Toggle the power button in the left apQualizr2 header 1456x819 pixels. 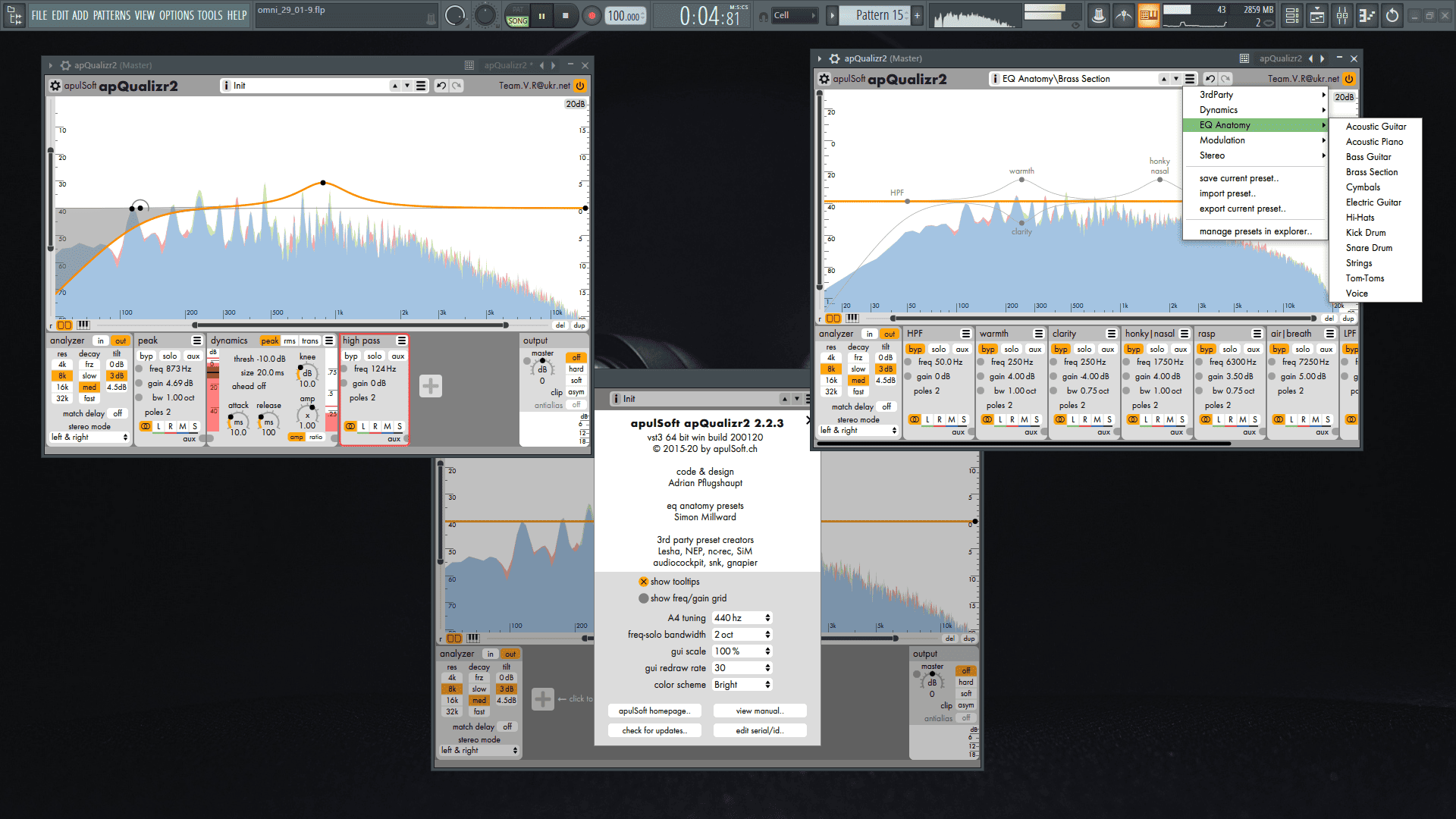(580, 86)
